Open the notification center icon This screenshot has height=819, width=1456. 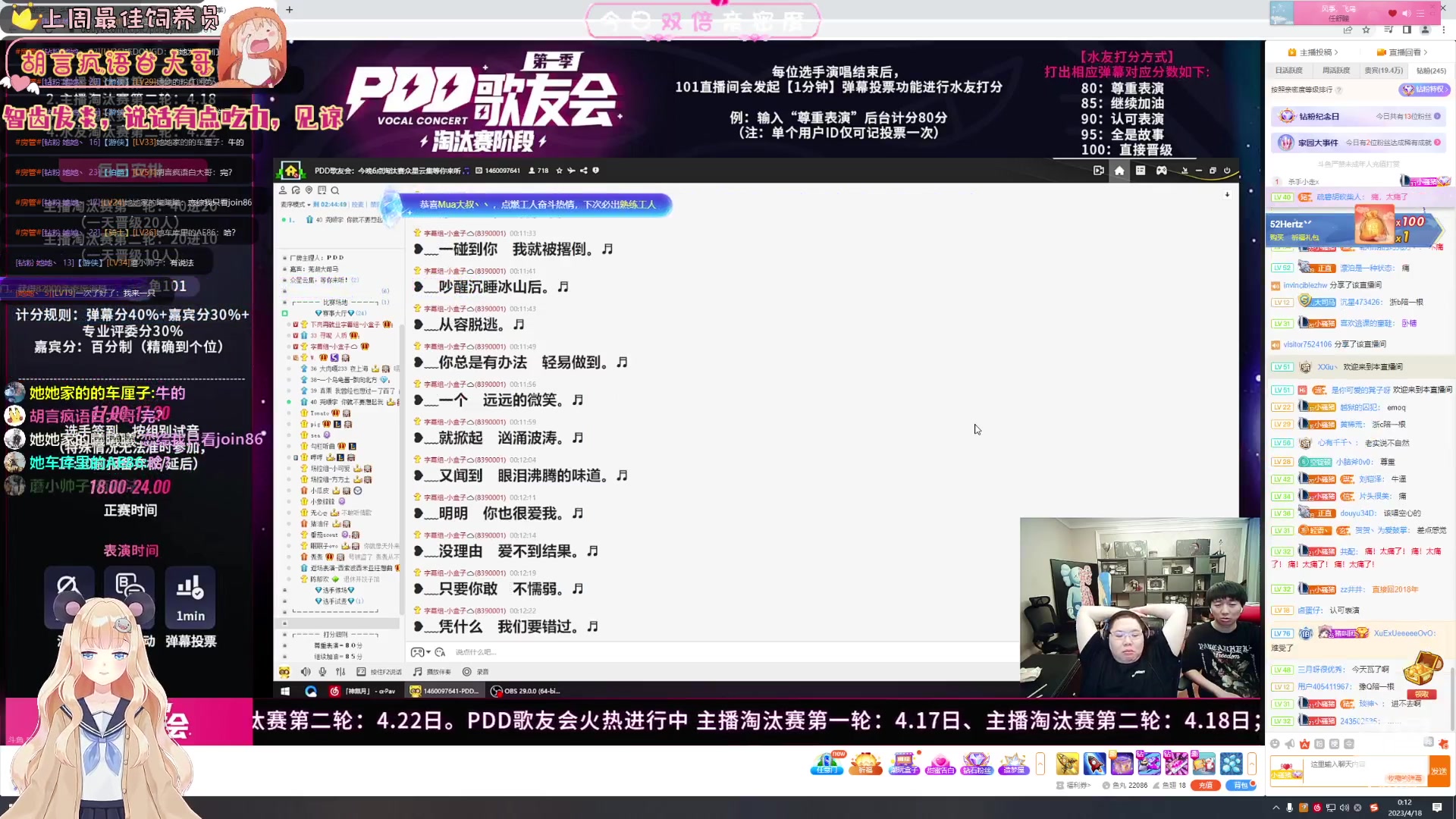pyautogui.click(x=1437, y=808)
